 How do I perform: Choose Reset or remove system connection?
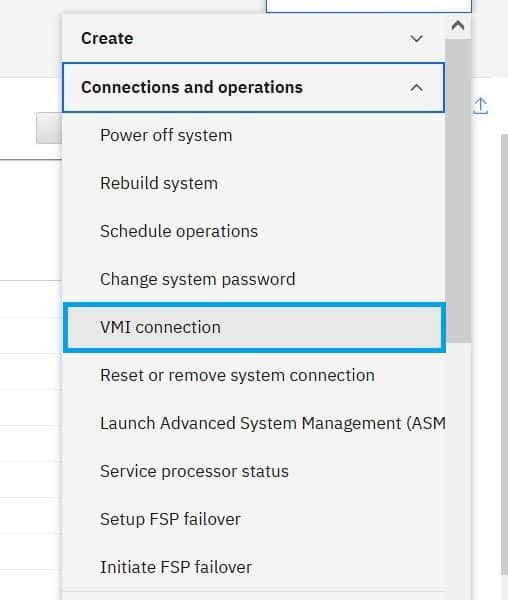[254, 375]
